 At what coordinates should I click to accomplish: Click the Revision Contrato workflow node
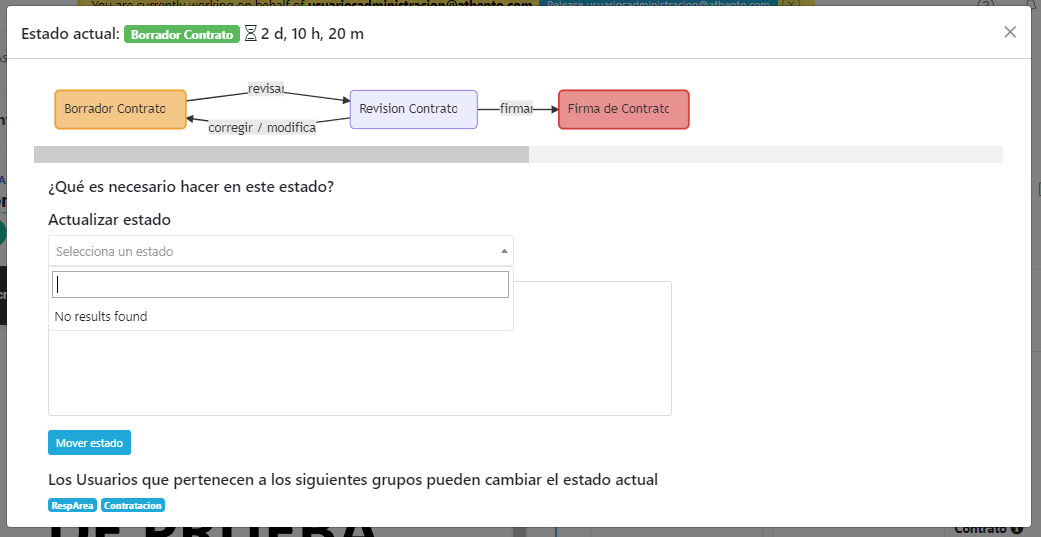click(413, 109)
